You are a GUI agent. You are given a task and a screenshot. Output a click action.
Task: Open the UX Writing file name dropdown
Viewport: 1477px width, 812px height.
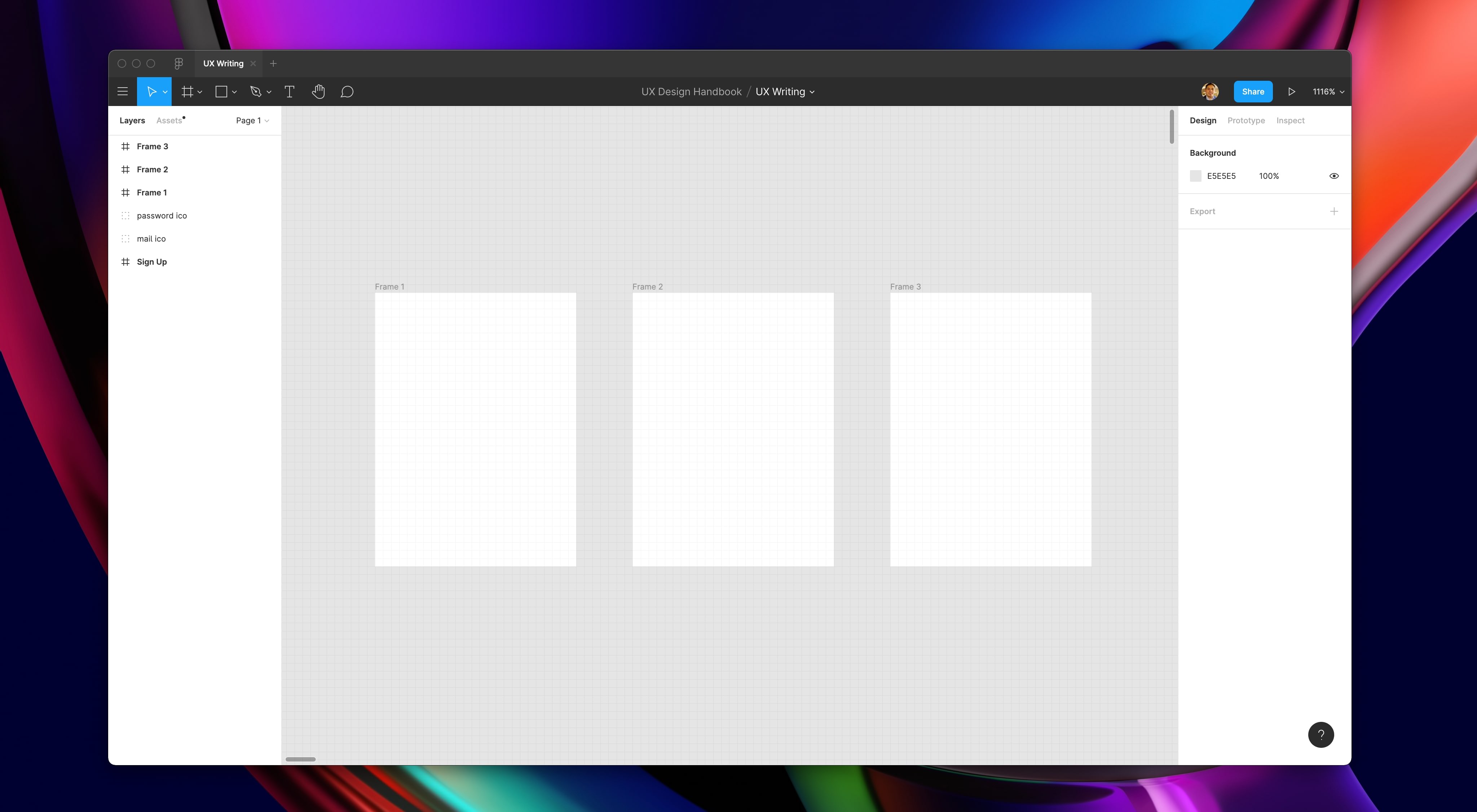[x=785, y=92]
